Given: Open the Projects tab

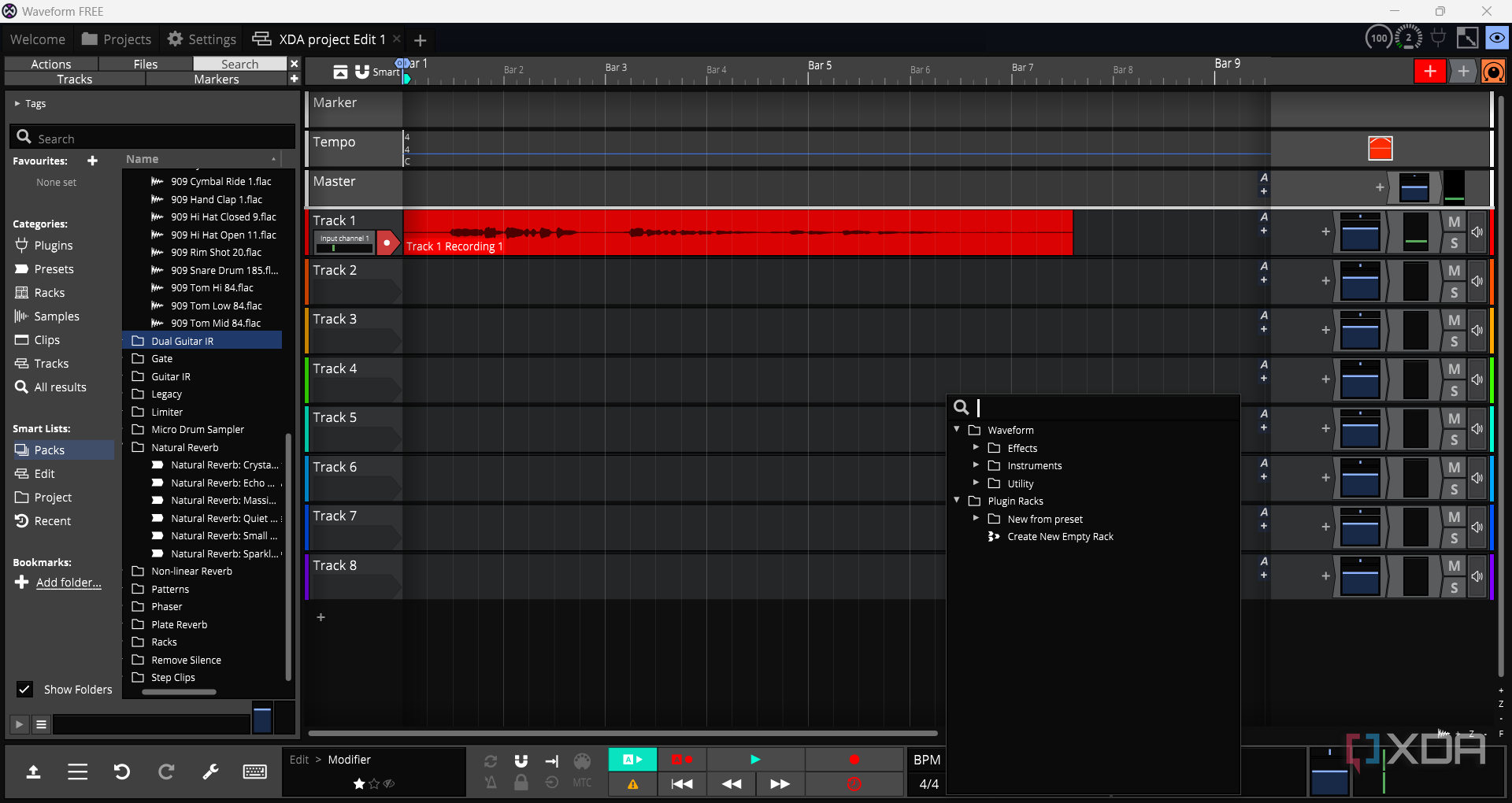Looking at the screenshot, I should click(x=117, y=39).
